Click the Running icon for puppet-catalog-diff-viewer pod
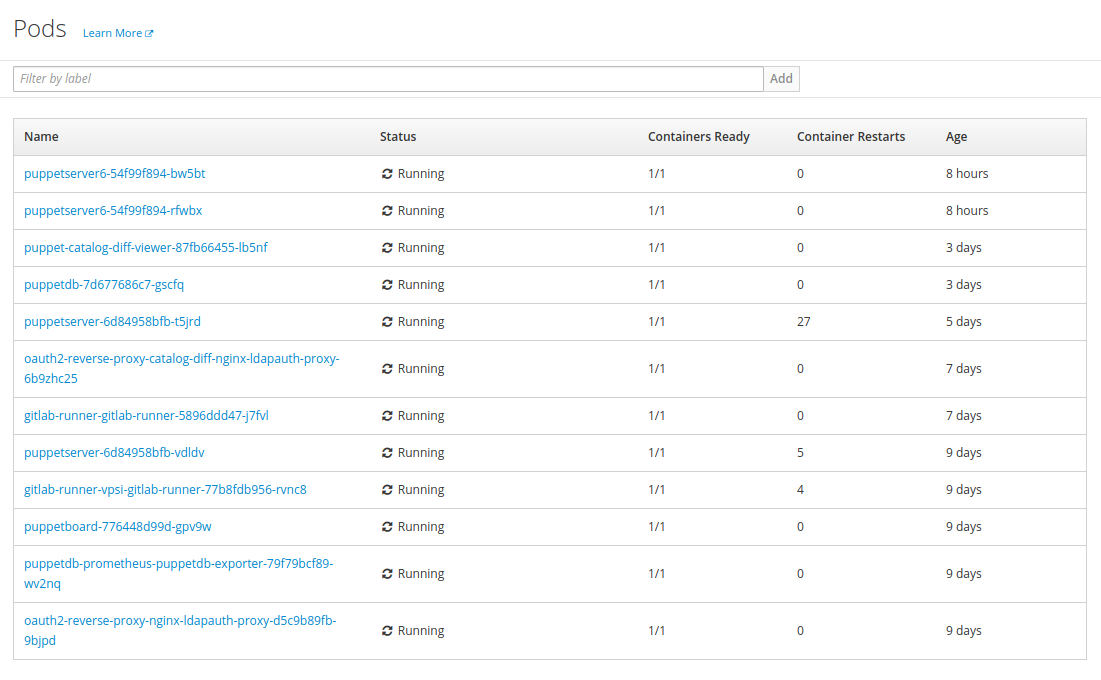The width and height of the screenshot is (1101, 680). click(x=387, y=248)
